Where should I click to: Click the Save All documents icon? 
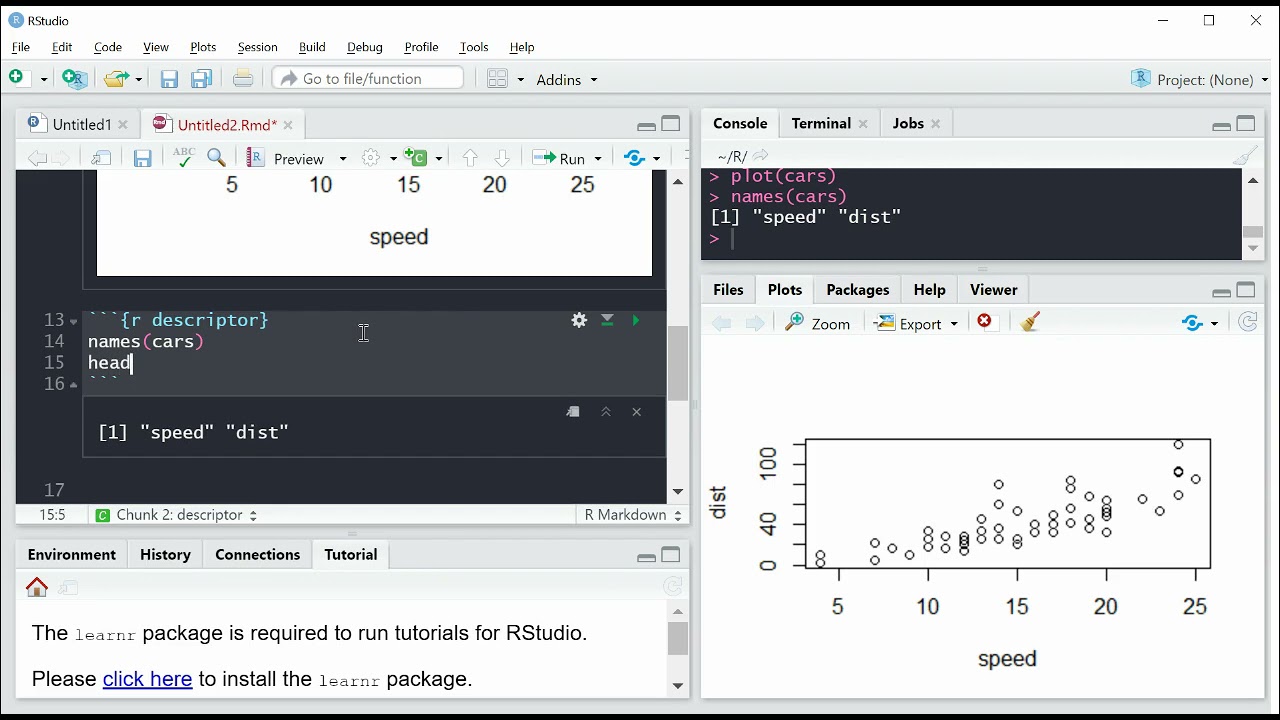202,79
